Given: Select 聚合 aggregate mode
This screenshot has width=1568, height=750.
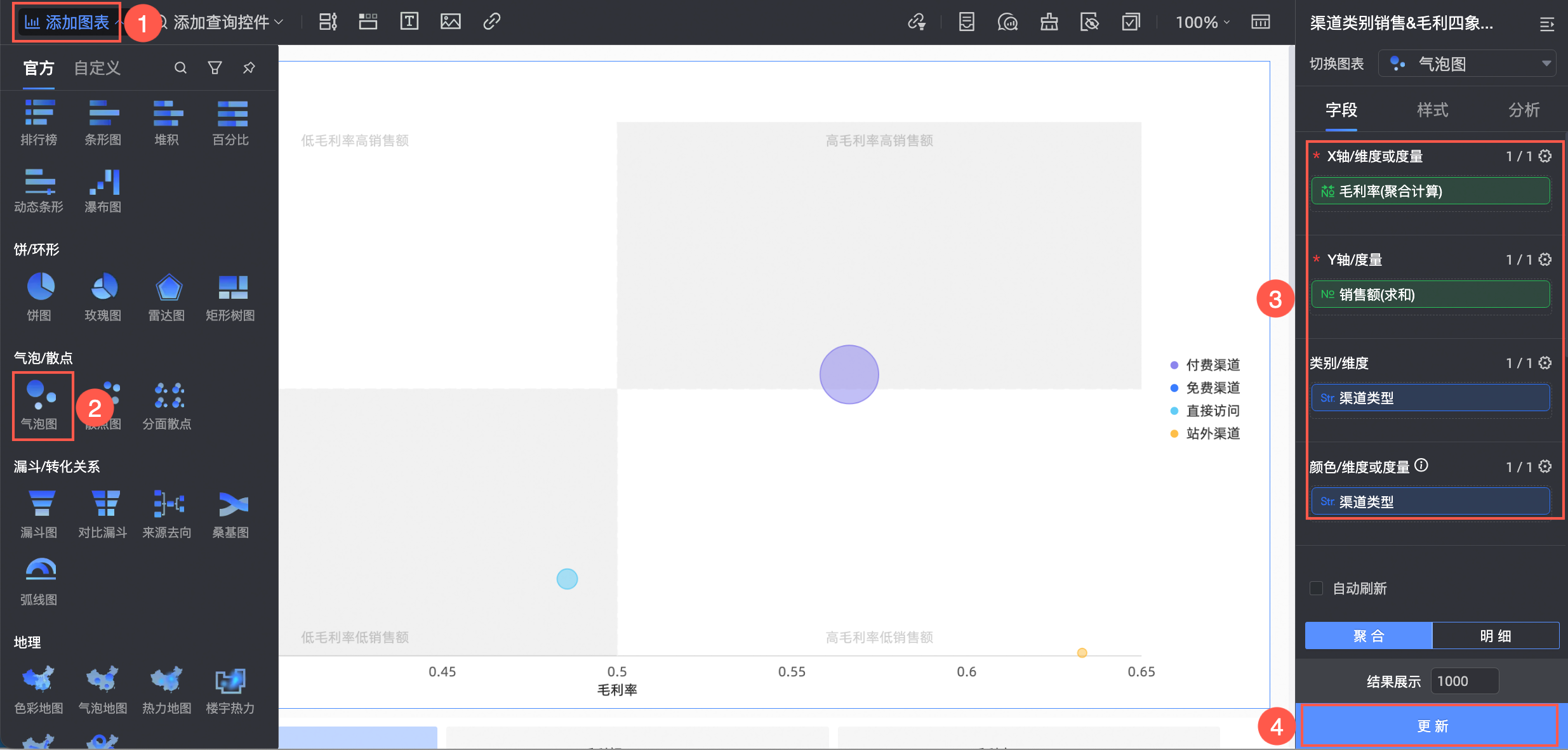Looking at the screenshot, I should click(1369, 636).
